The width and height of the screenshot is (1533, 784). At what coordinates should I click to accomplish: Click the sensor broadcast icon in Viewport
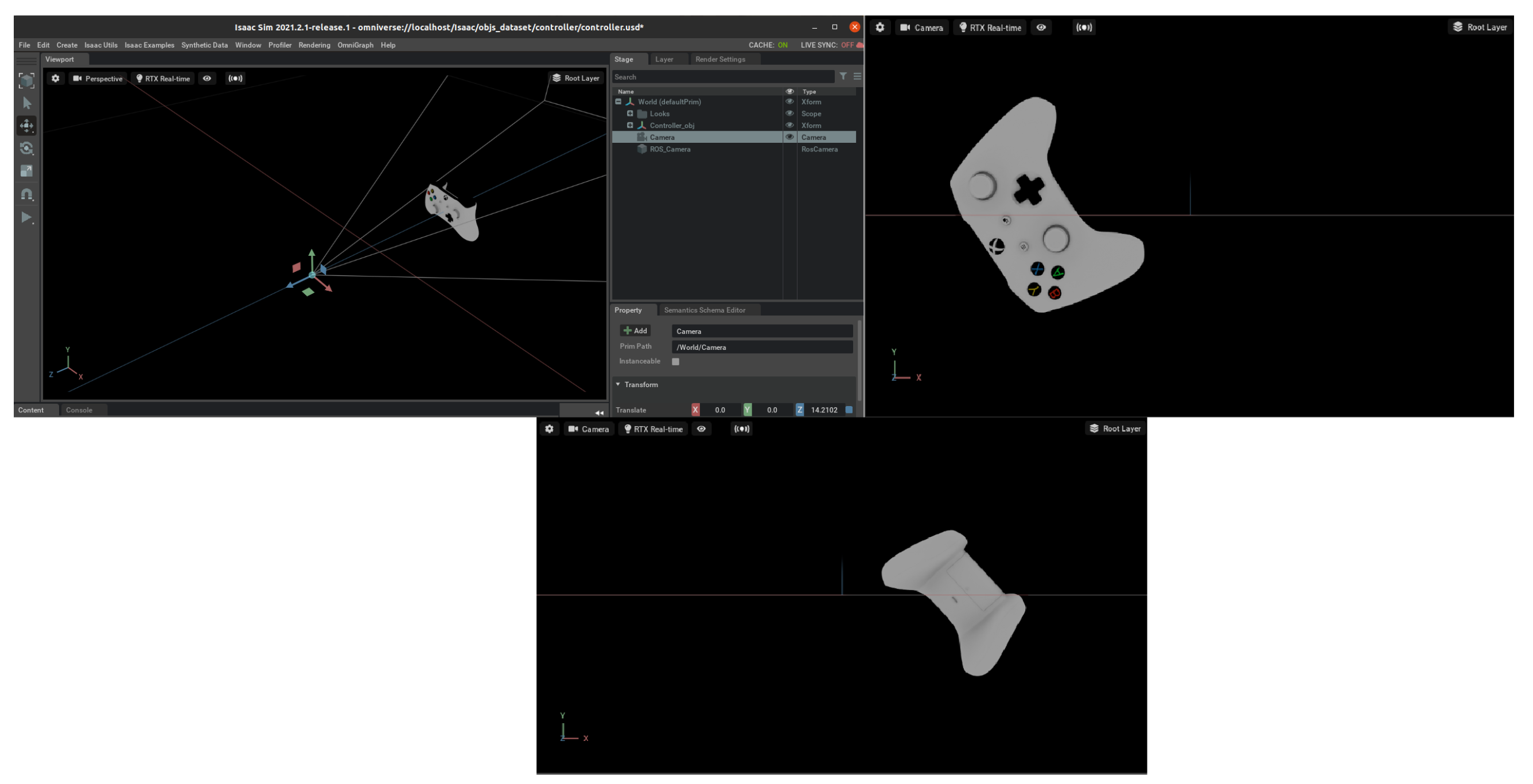236,79
